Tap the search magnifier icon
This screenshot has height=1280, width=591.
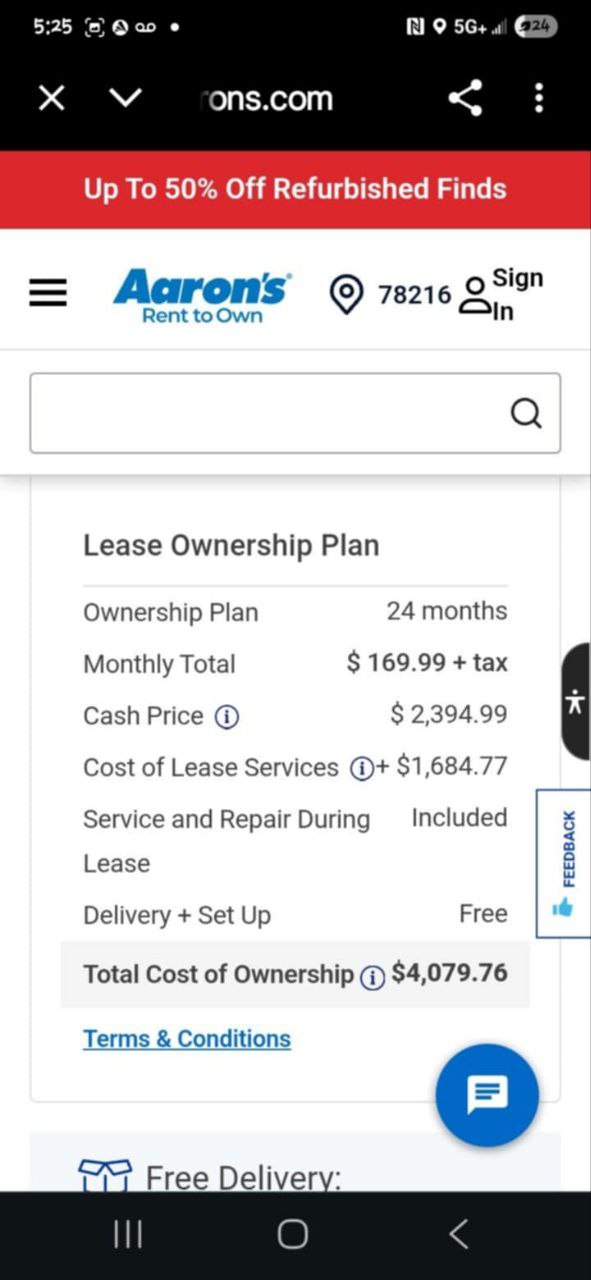tap(526, 413)
